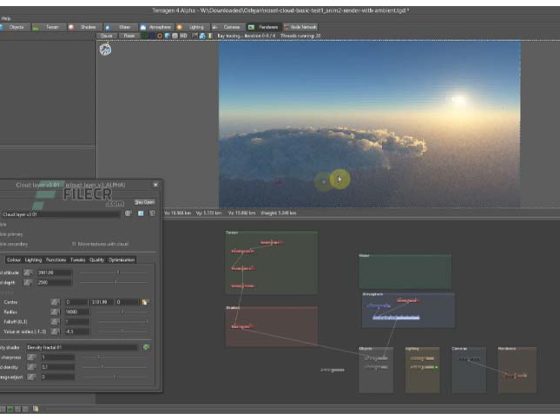Screen dimensions: 560x420
Task: Click the Pause button of the 3D preview
Action: 106,36
